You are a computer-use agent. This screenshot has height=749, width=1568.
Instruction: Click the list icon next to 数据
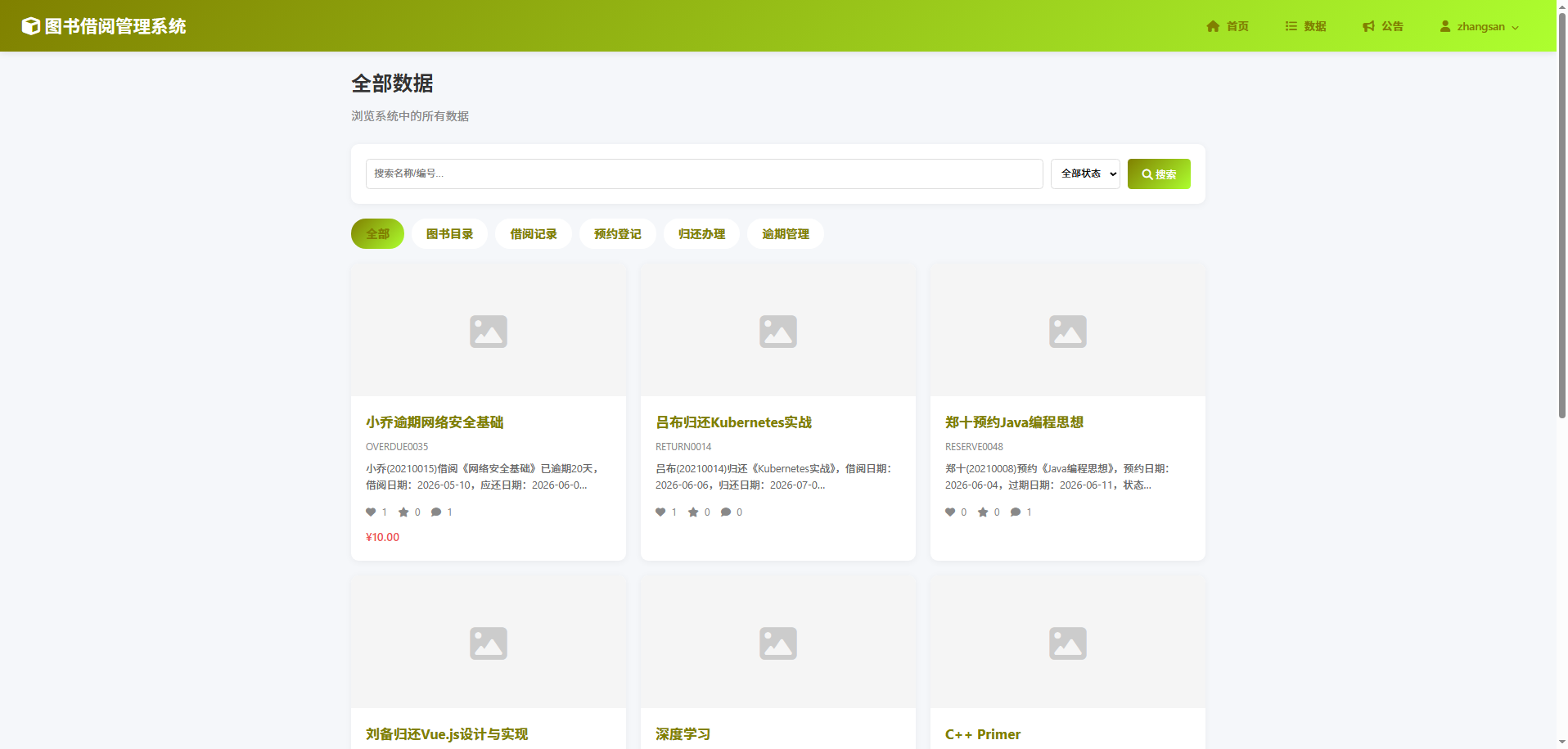point(1291,26)
